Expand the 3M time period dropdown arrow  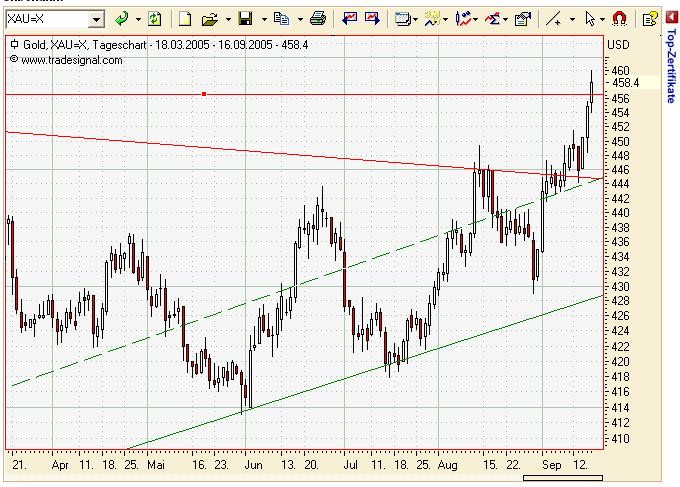(445, 20)
